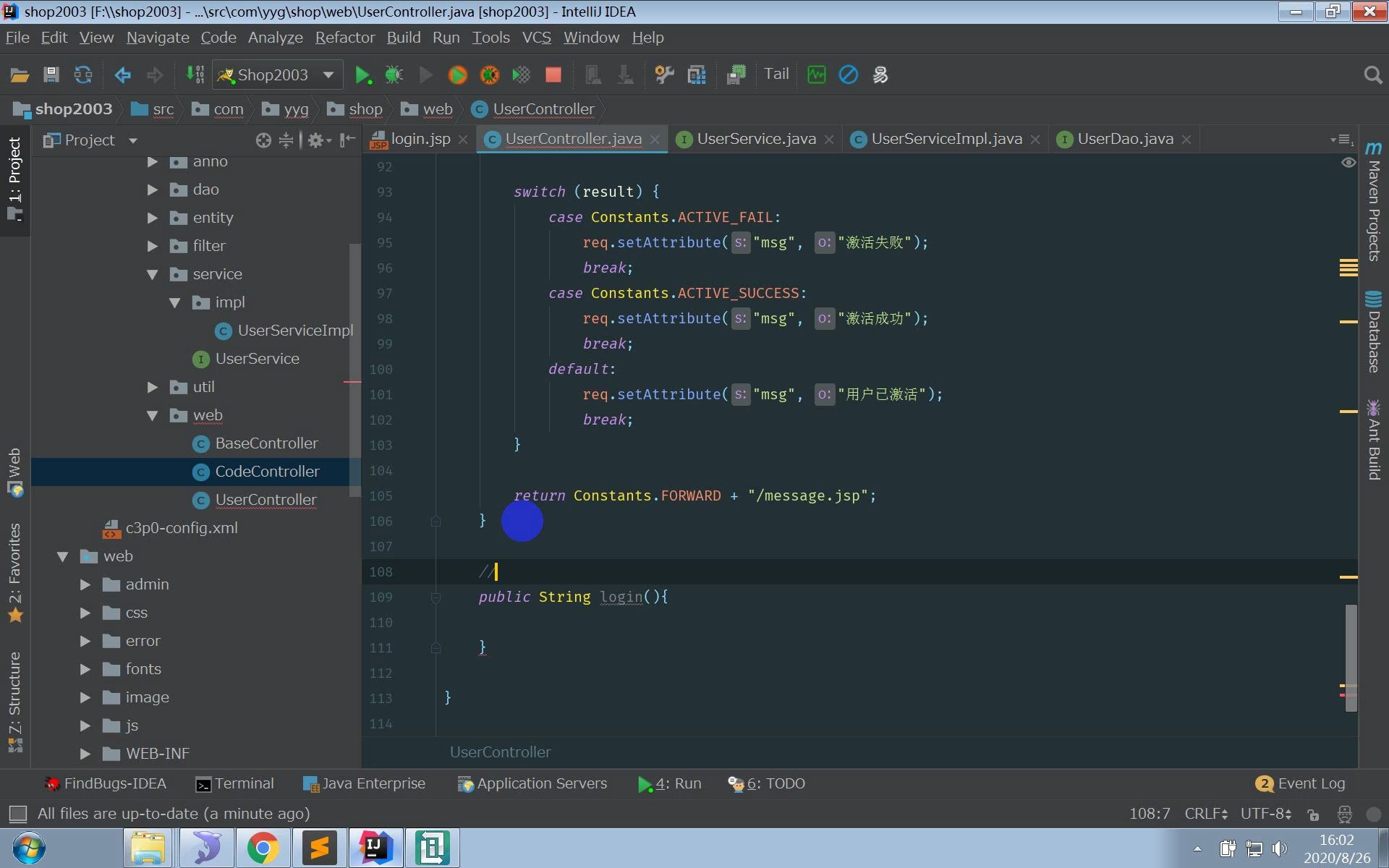
Task: Change UTF-8 file encoding
Action: 1266,814
